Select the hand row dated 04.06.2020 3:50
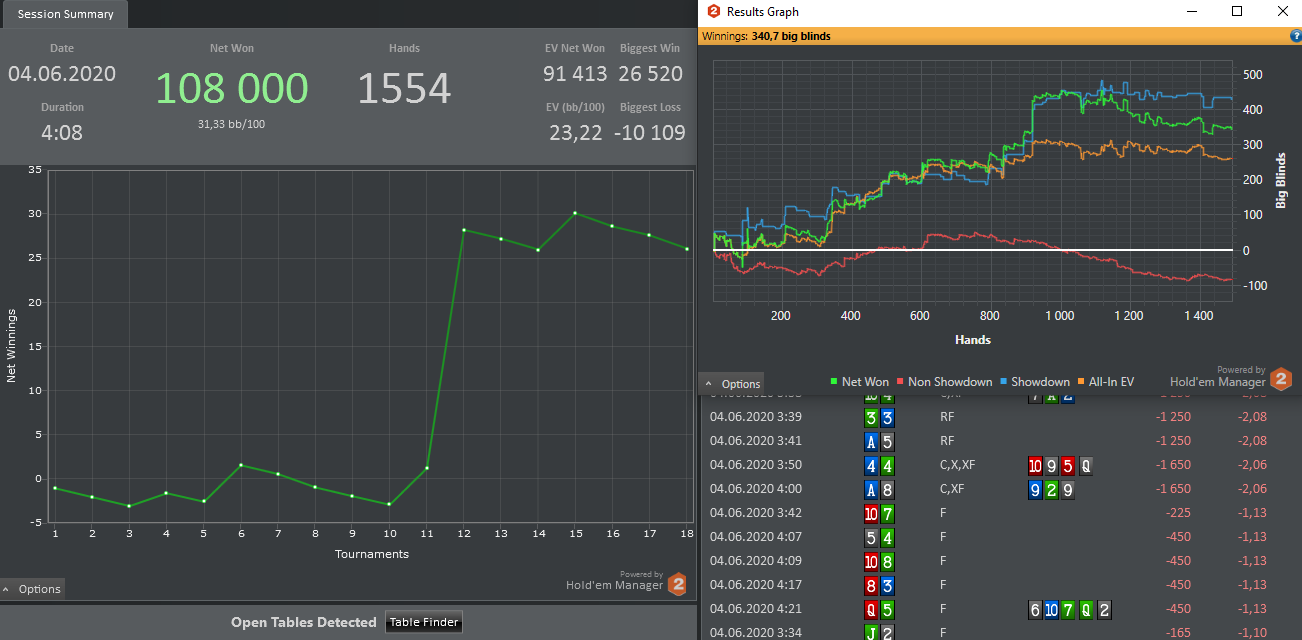 [x=1001, y=465]
